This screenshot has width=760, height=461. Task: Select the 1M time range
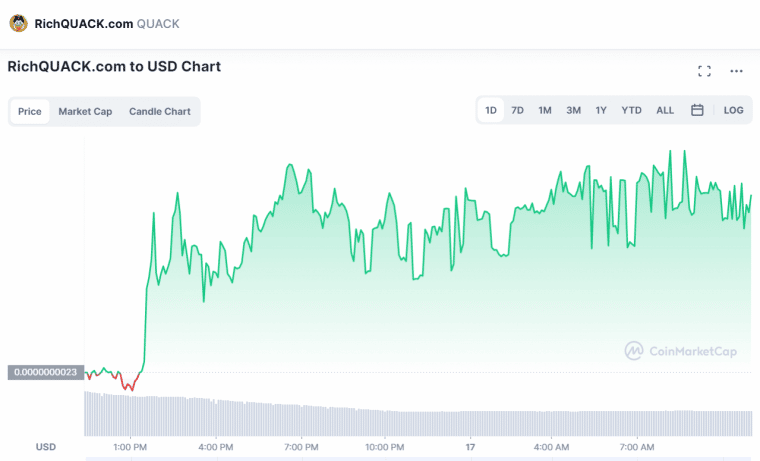pos(545,110)
